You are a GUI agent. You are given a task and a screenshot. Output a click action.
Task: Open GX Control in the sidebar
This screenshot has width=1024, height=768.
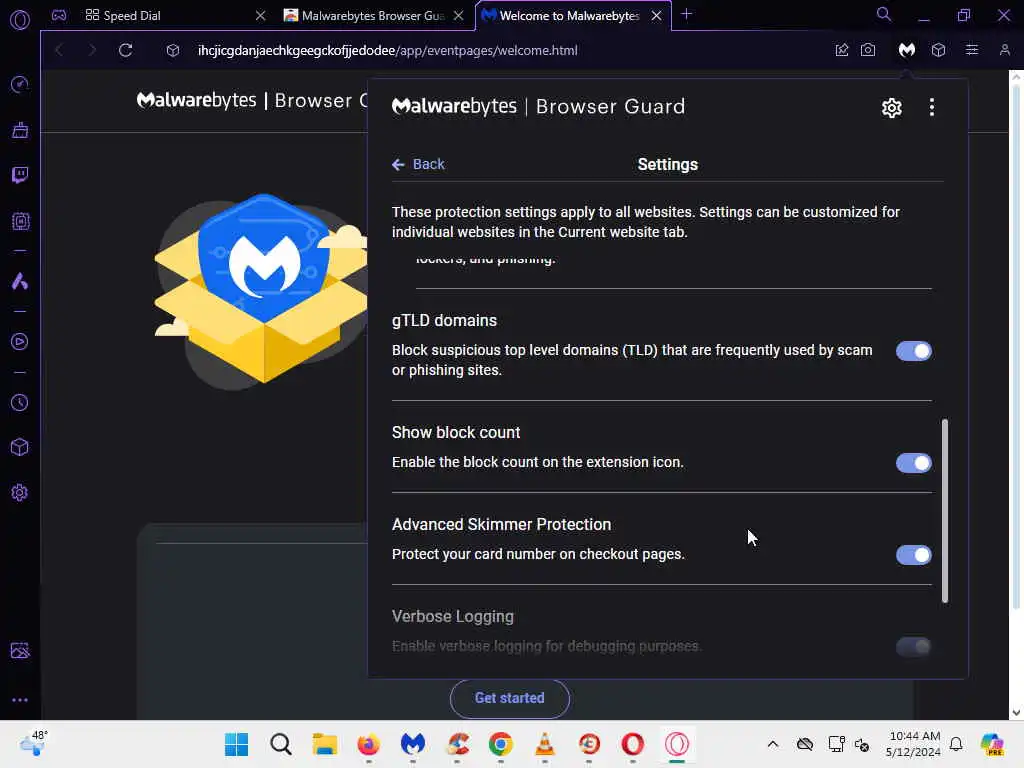coord(20,84)
